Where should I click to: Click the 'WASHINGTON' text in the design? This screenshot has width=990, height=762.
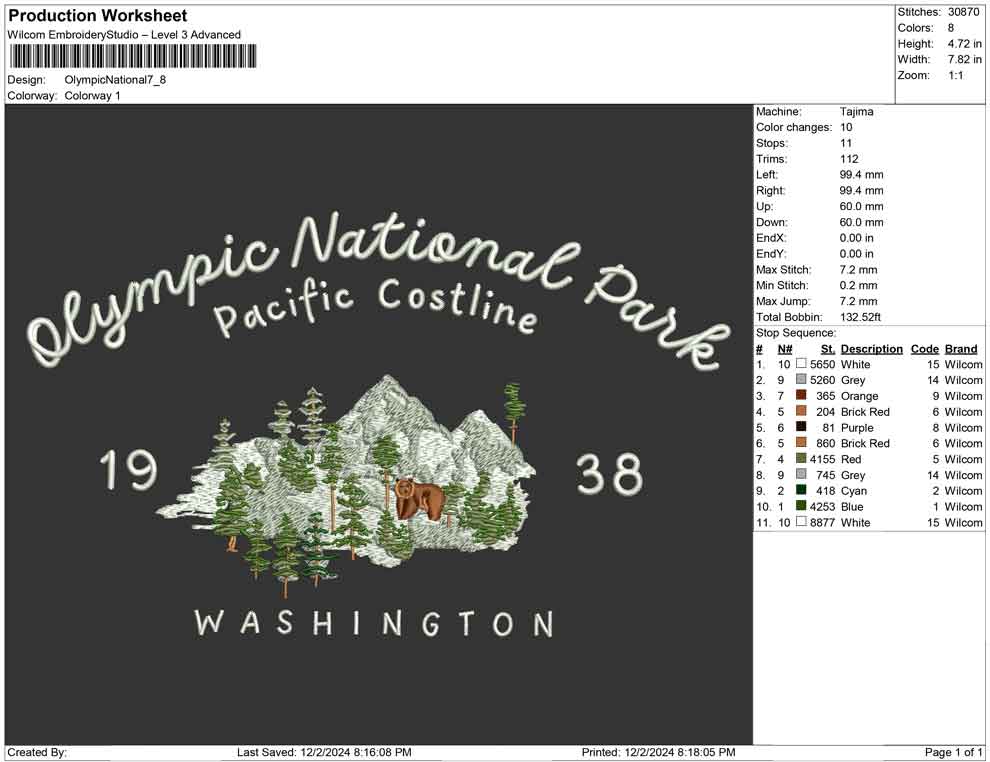coord(374,623)
